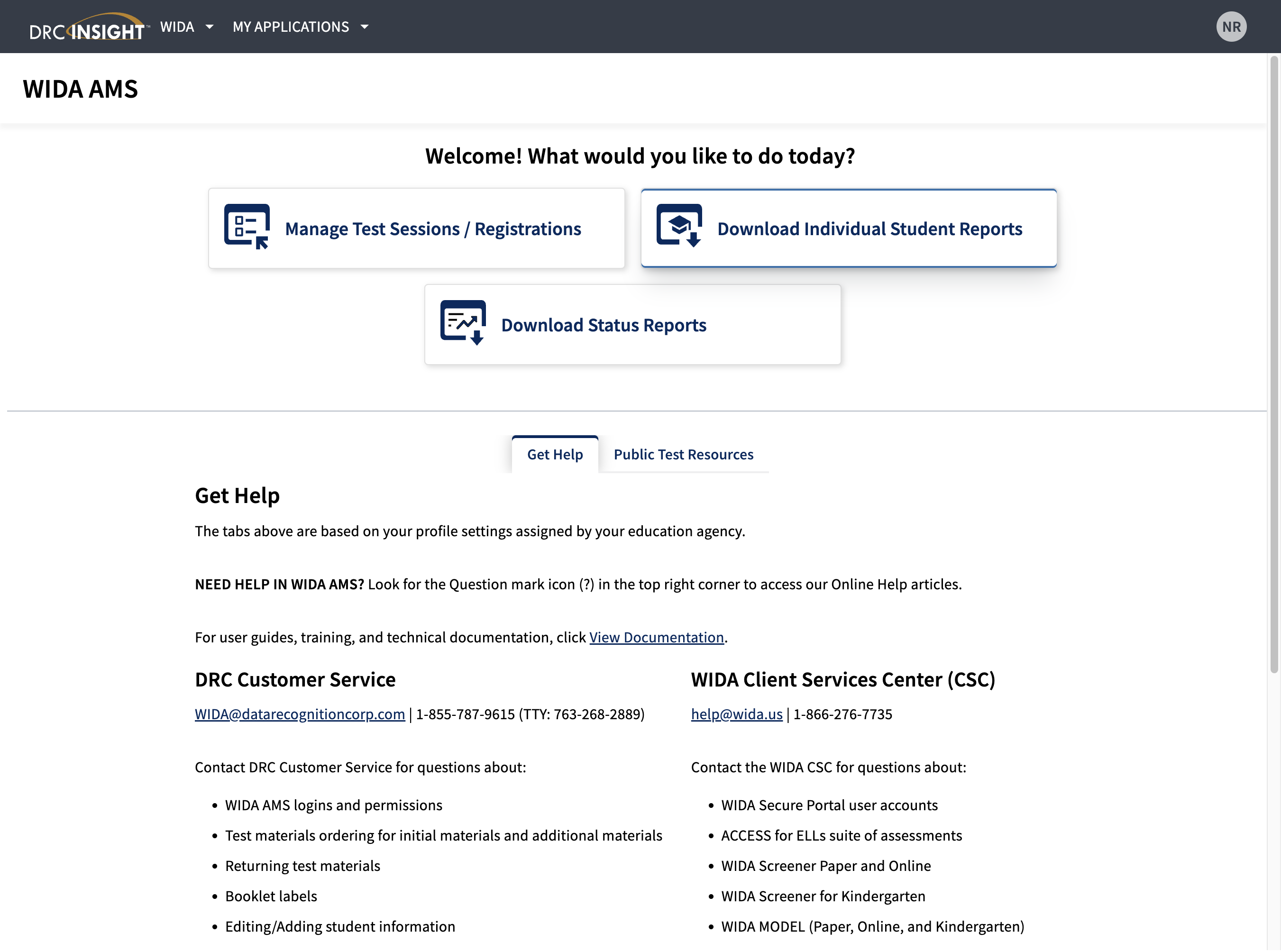Viewport: 1281px width, 952px height.
Task: Click the page vertical scrollbar
Action: click(x=1274, y=364)
